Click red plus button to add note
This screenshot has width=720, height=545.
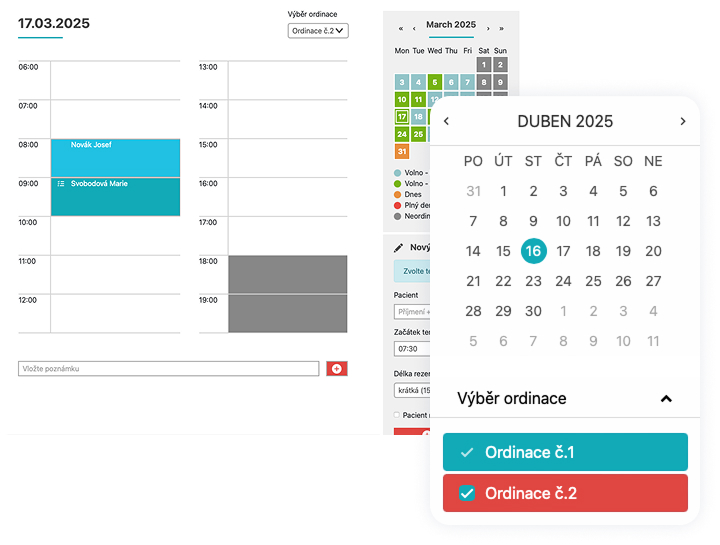pyautogui.click(x=337, y=369)
